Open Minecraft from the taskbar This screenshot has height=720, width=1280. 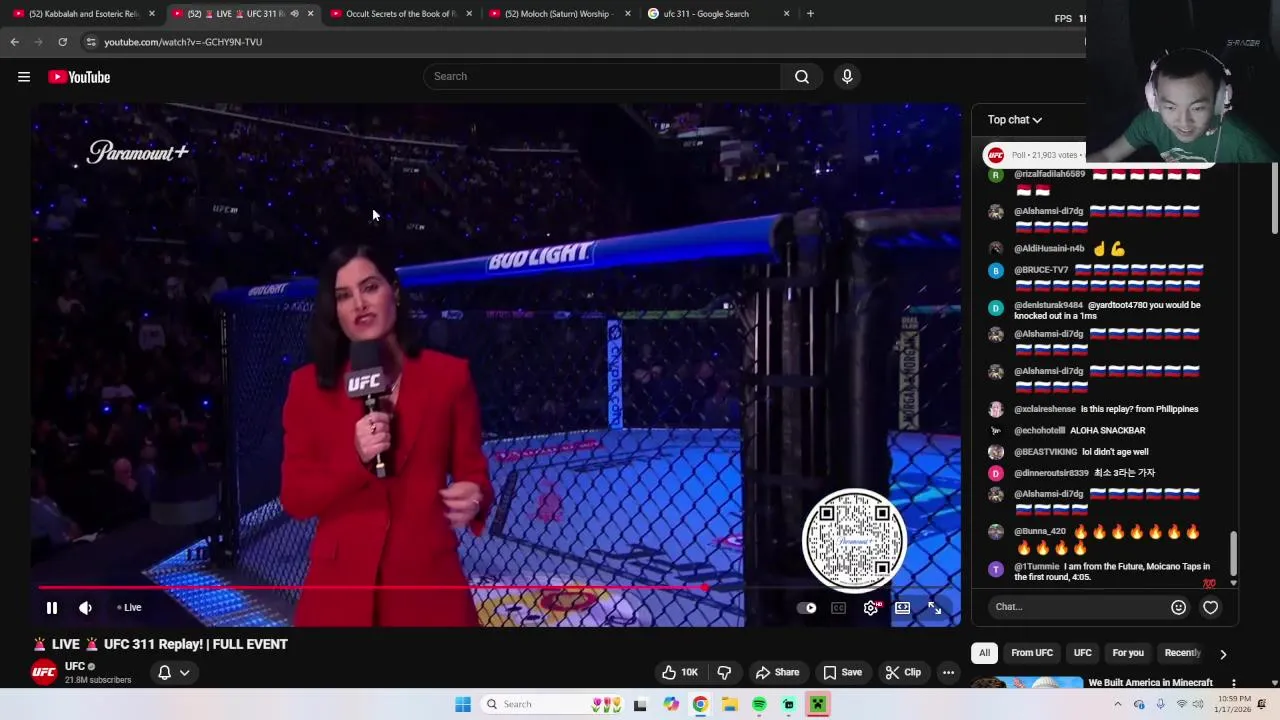point(817,704)
